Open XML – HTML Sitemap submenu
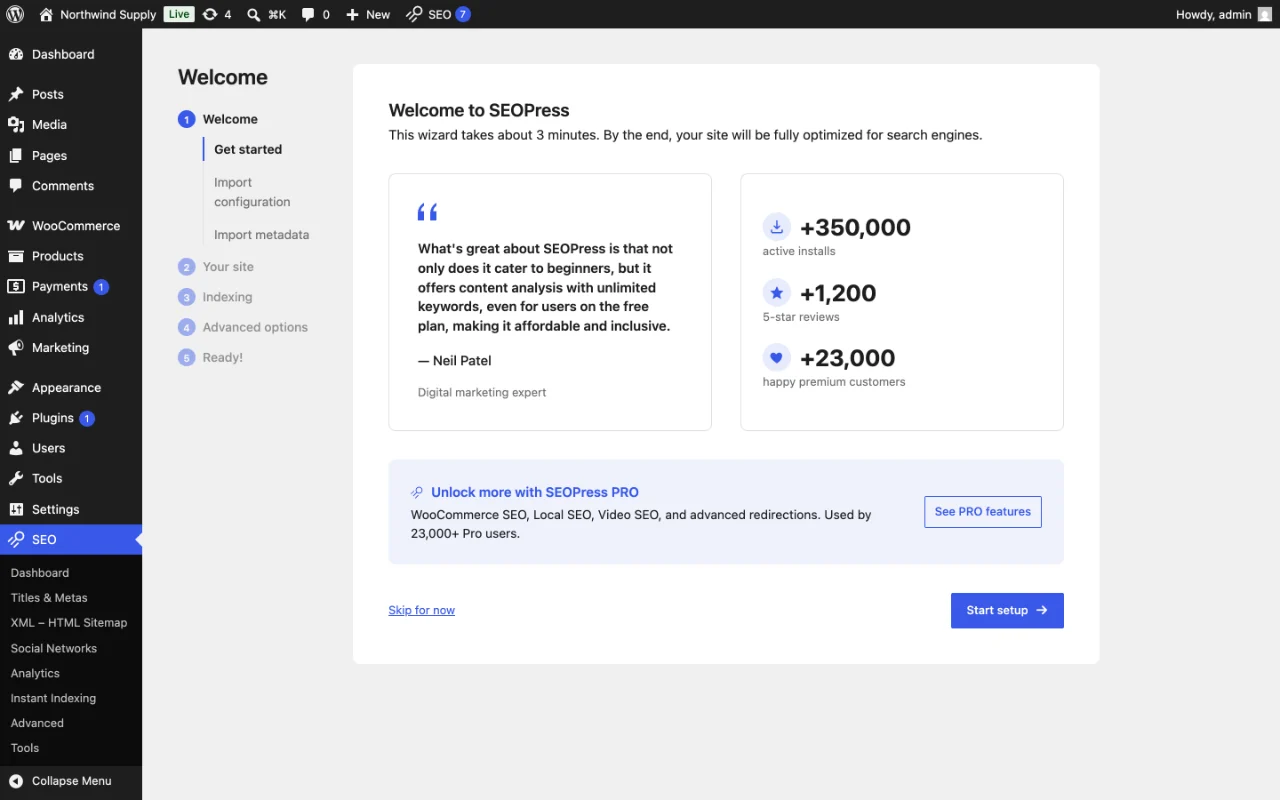Screen dimensions: 1280x800 pyautogui.click(x=69, y=622)
